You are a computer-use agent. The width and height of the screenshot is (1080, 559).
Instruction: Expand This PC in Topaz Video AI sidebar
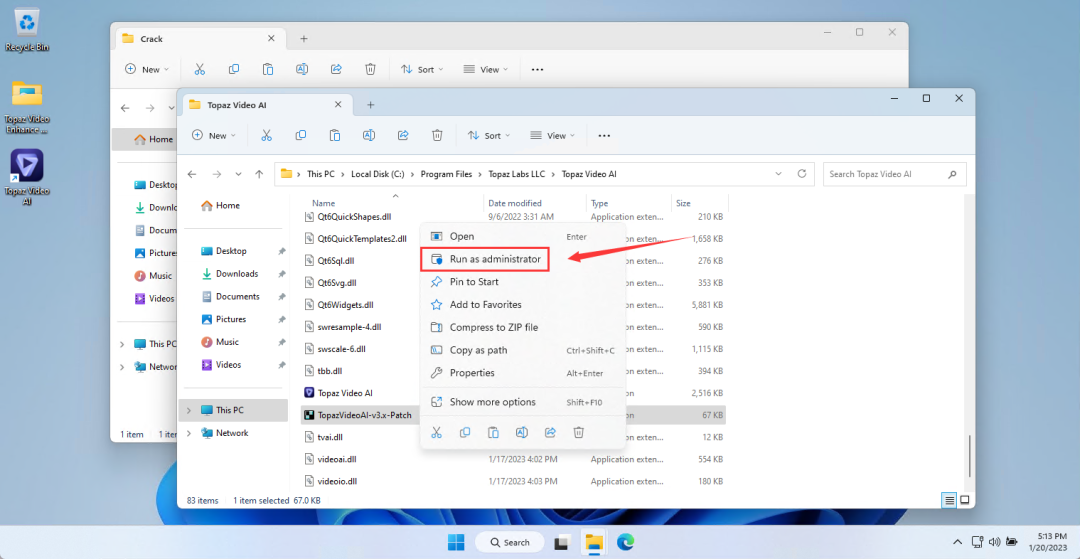[x=189, y=410]
